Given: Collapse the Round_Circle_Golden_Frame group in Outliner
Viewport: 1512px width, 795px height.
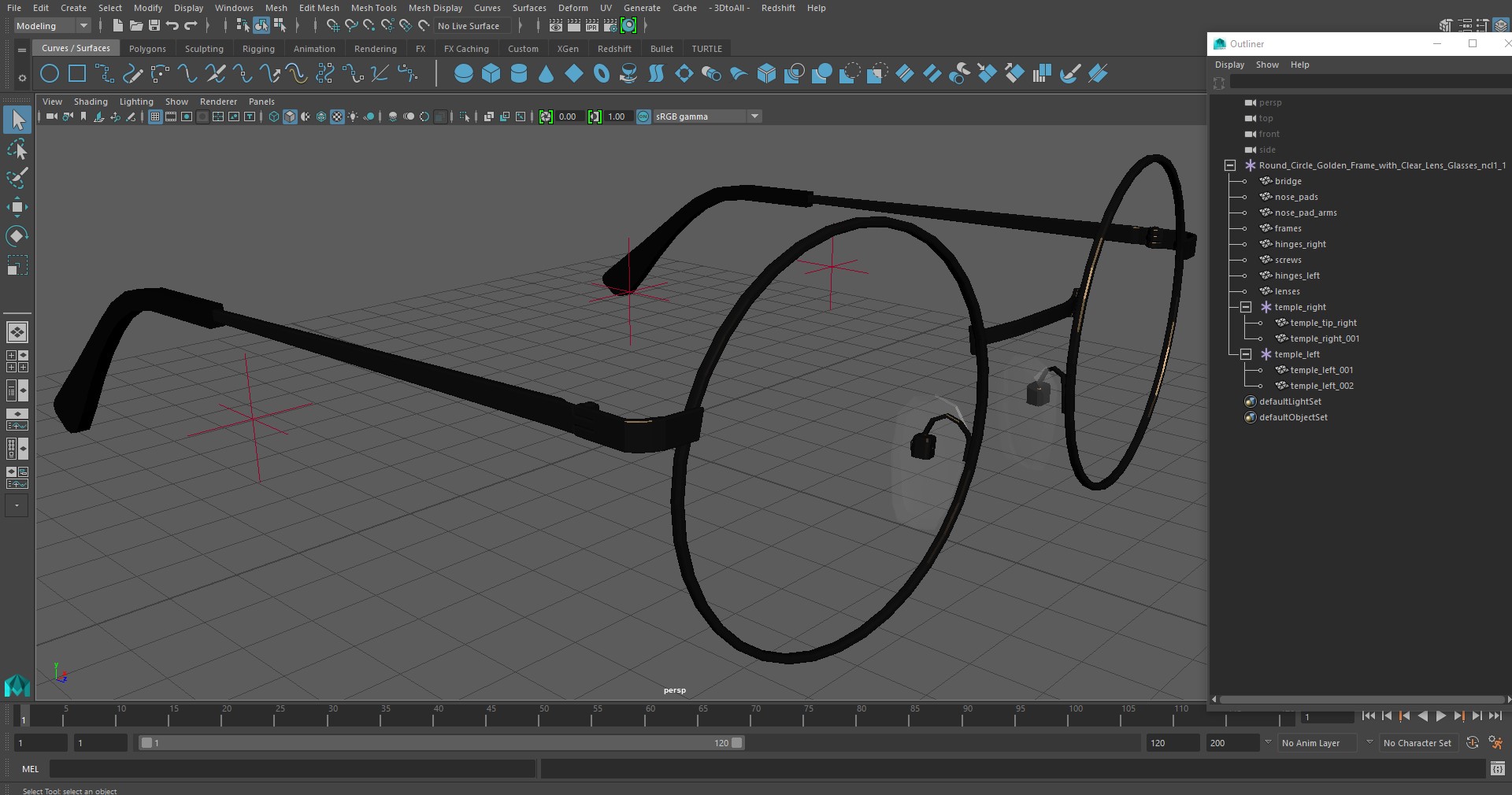Looking at the screenshot, I should pos(1230,165).
